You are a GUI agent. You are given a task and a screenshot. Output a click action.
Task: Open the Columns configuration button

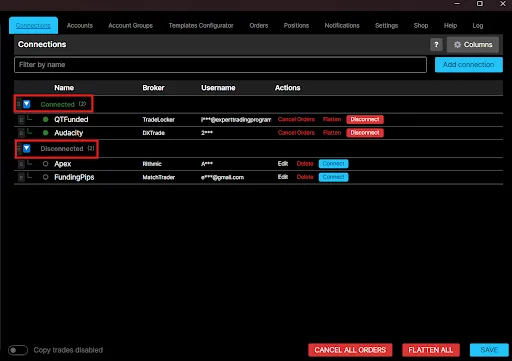[473, 45]
